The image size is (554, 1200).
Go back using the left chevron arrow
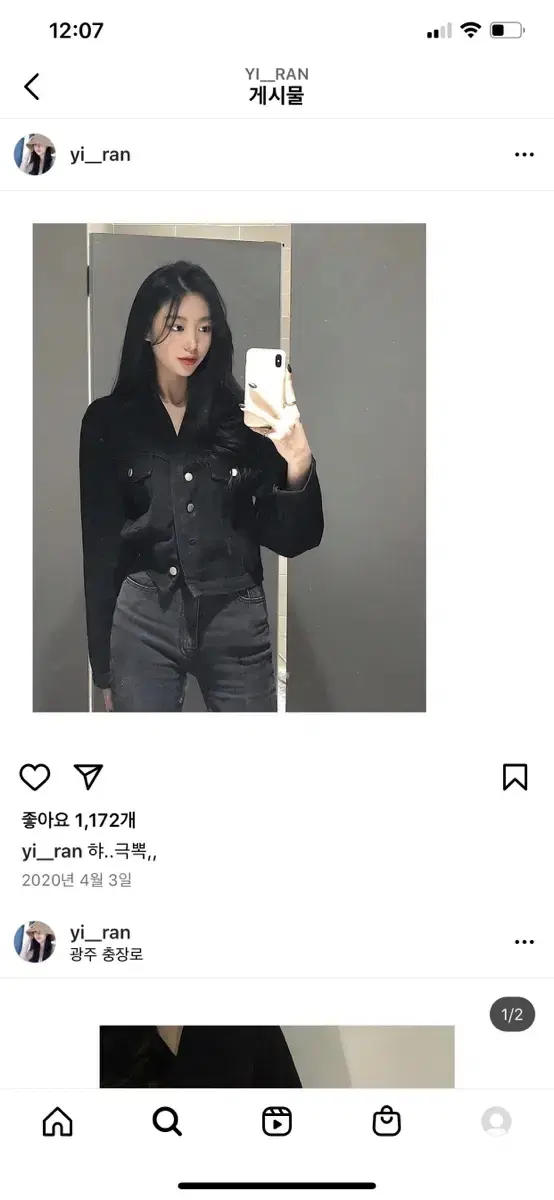pyautogui.click(x=32, y=86)
